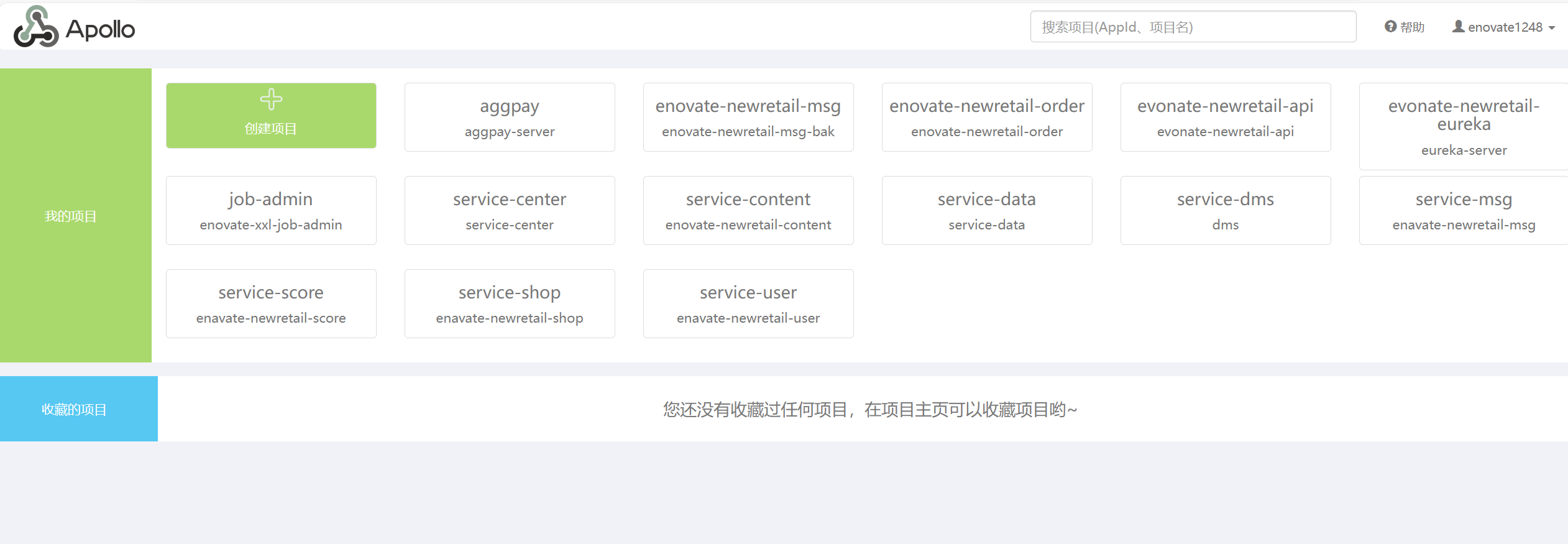
Task: Open the service-msg project card
Action: (x=1464, y=210)
